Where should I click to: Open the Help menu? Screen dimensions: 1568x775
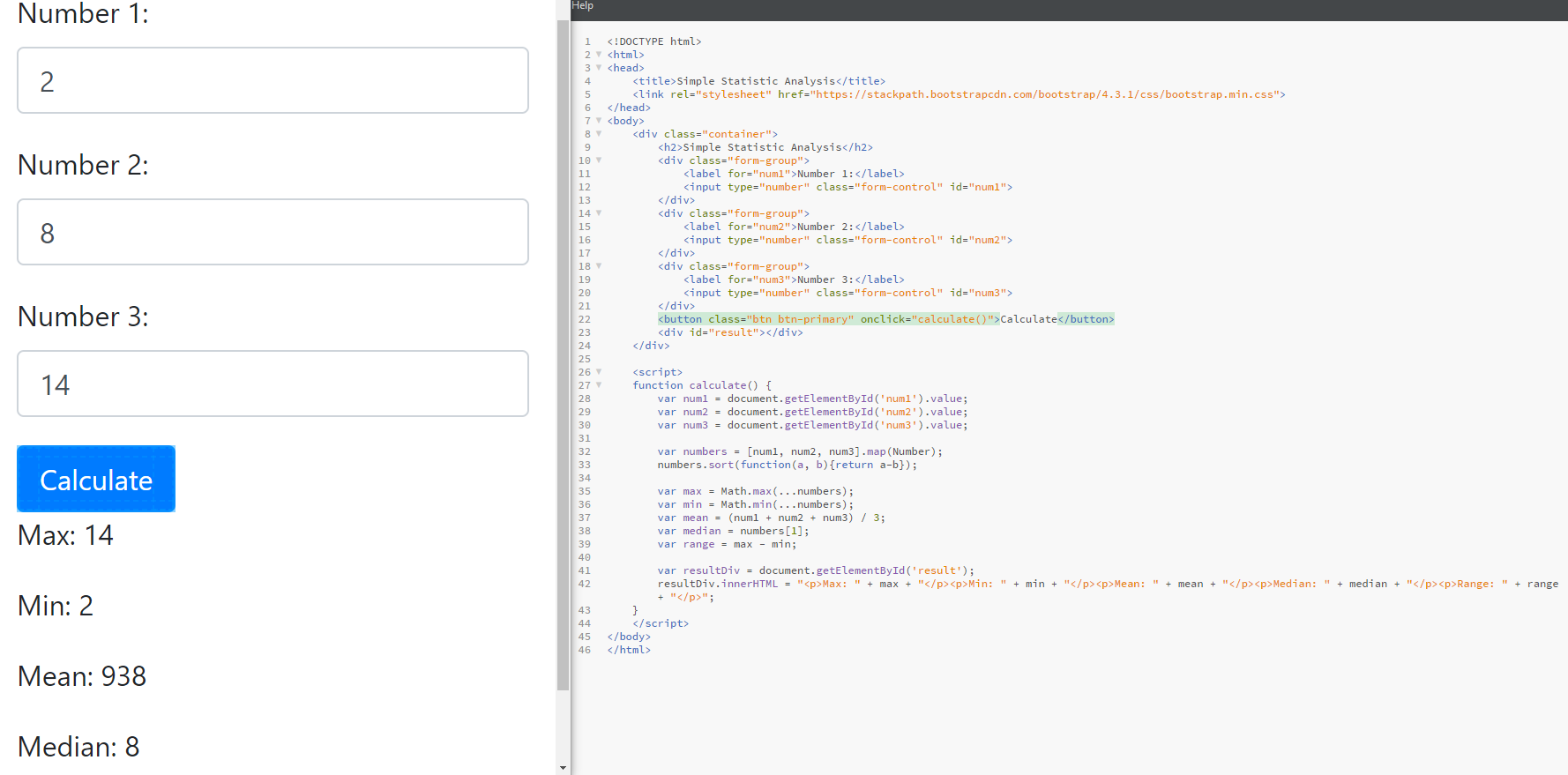point(583,5)
